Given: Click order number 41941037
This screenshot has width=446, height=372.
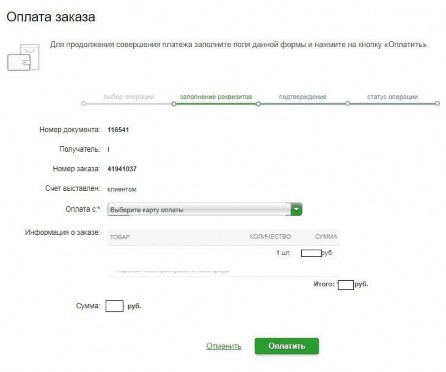Looking at the screenshot, I should pyautogui.click(x=122, y=169).
